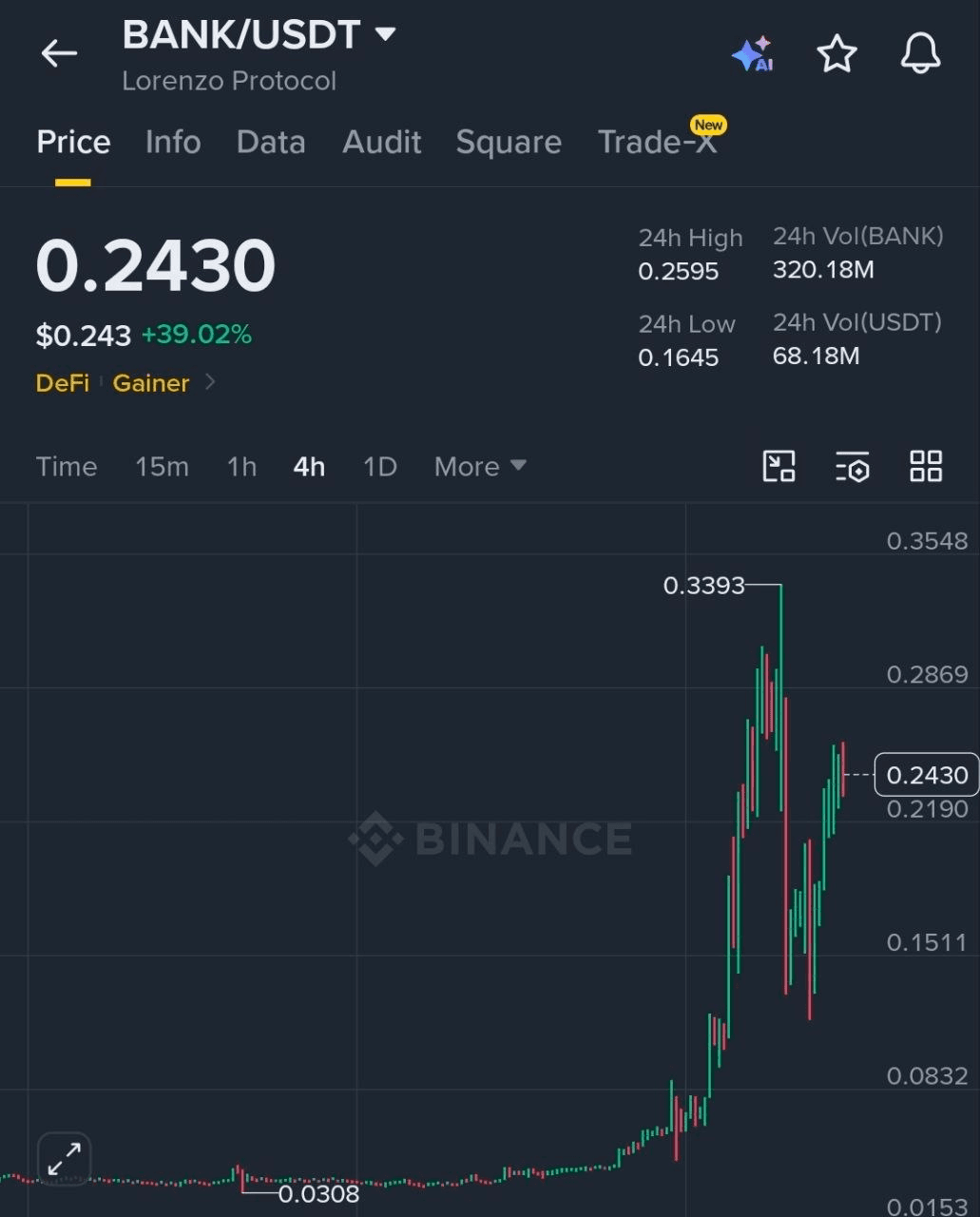Expand the DeFi Gainer chevron
This screenshot has height=1217, width=980.
click(210, 382)
